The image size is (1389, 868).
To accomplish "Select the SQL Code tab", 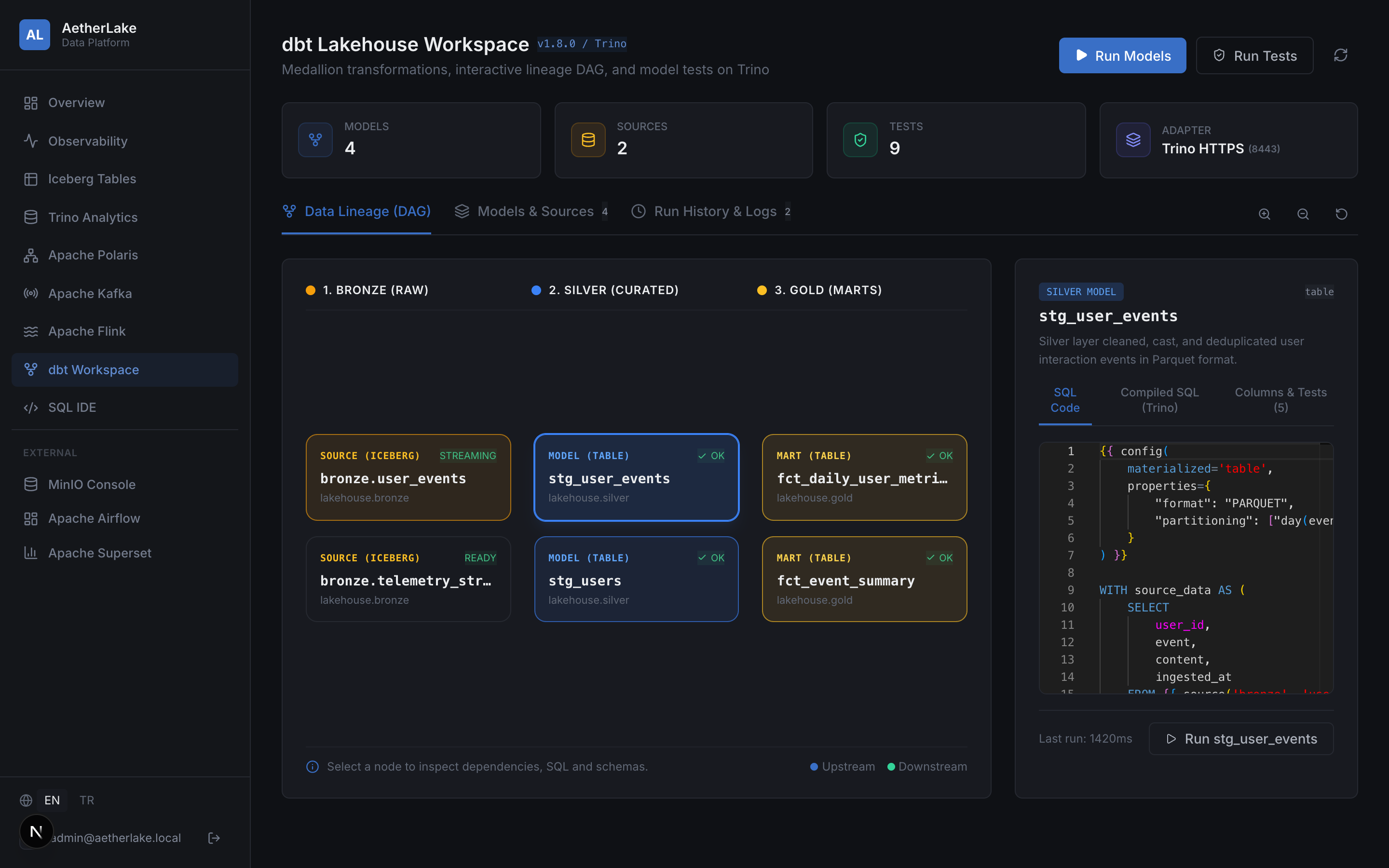I will pyautogui.click(x=1065, y=400).
